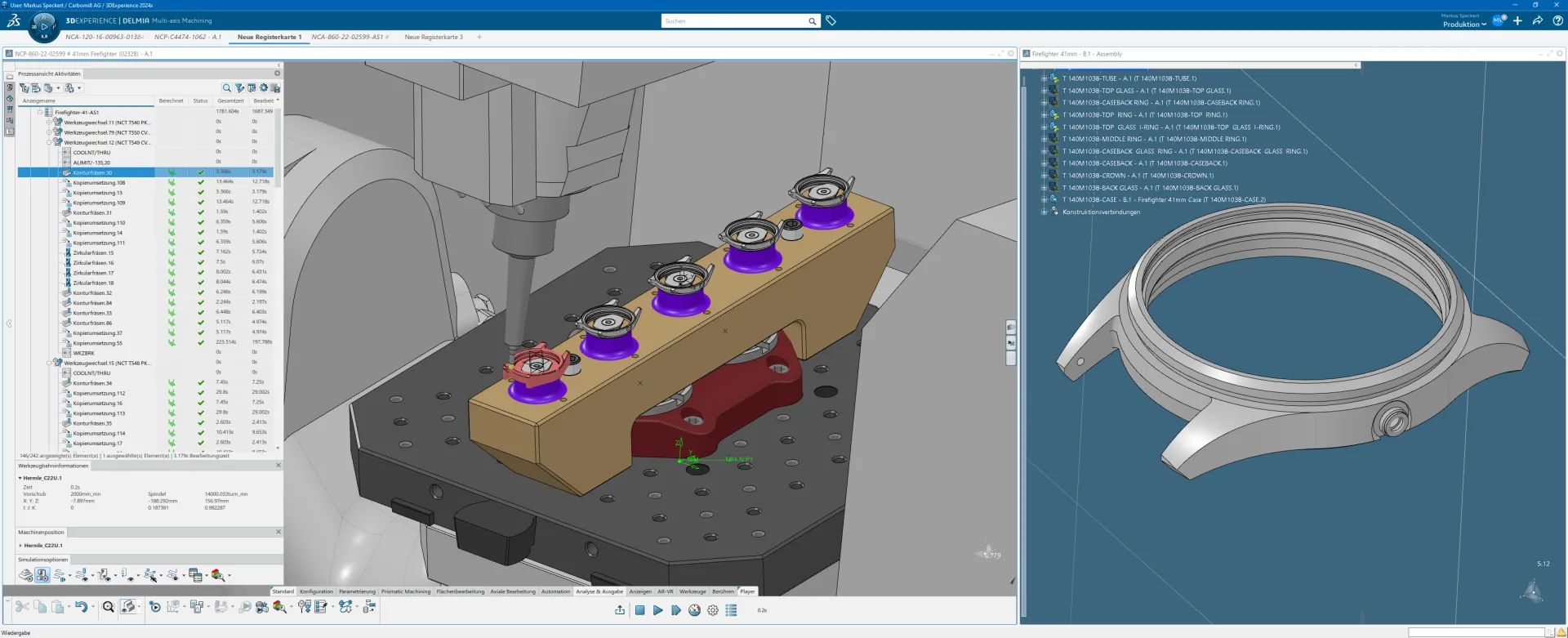Click the share arrow icon in top bar
Screen dimensions: 1568x638
coord(1537,21)
